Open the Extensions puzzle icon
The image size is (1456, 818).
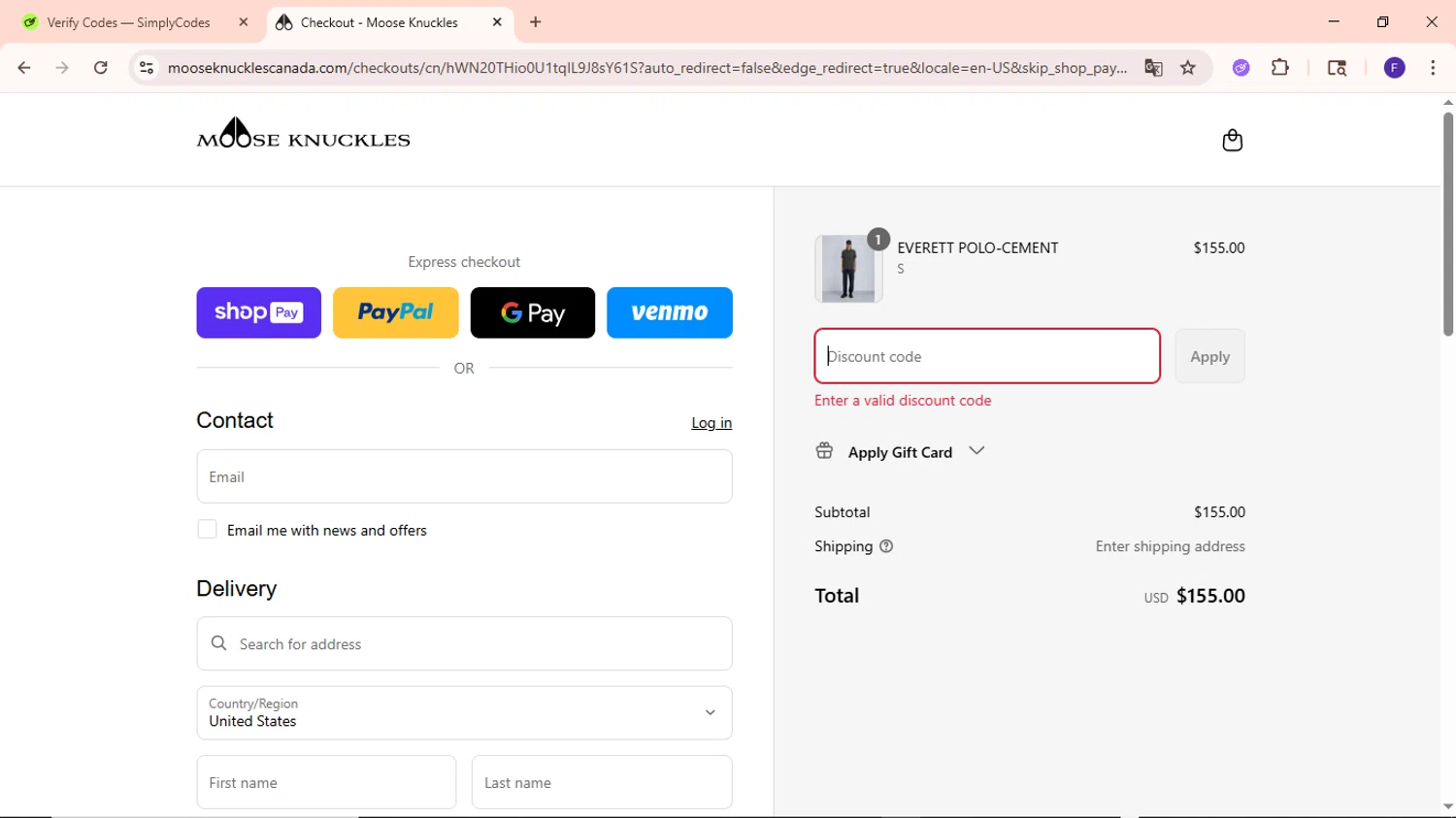coord(1280,68)
